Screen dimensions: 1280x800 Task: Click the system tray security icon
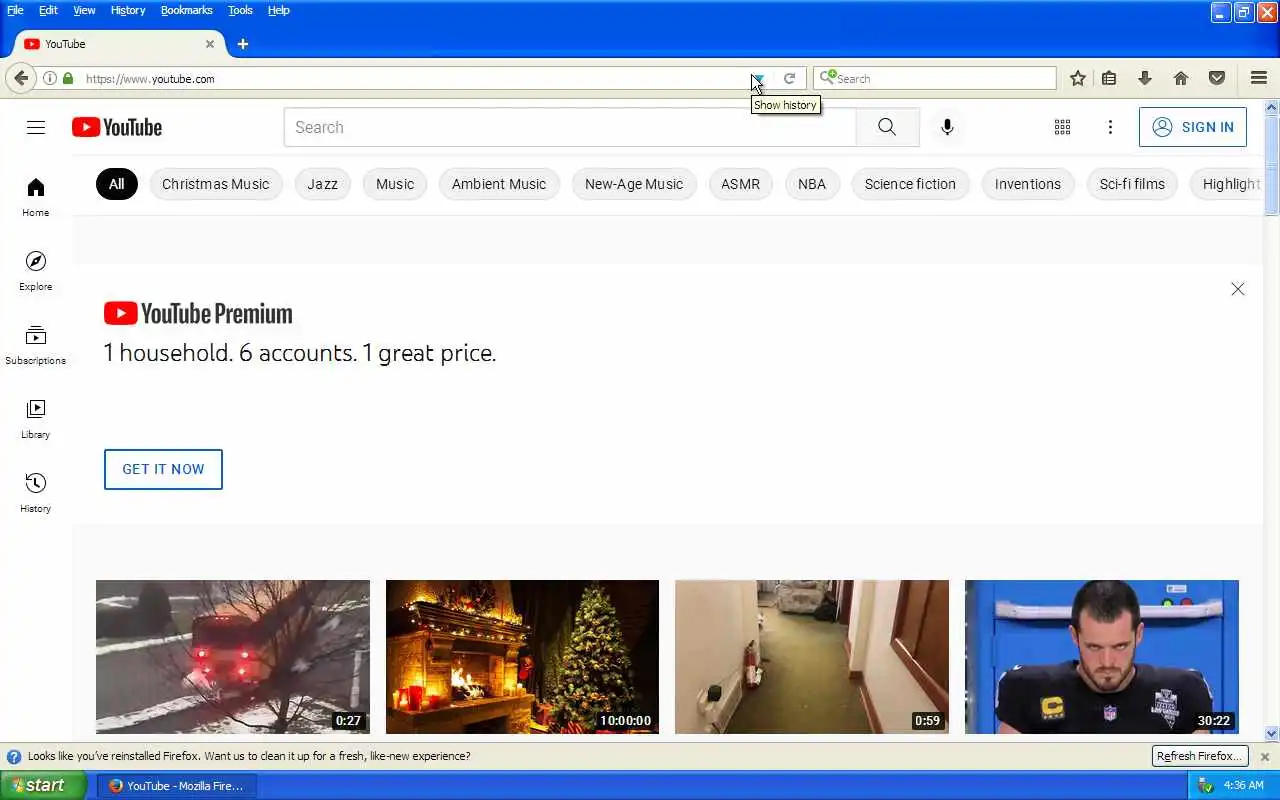1206,786
